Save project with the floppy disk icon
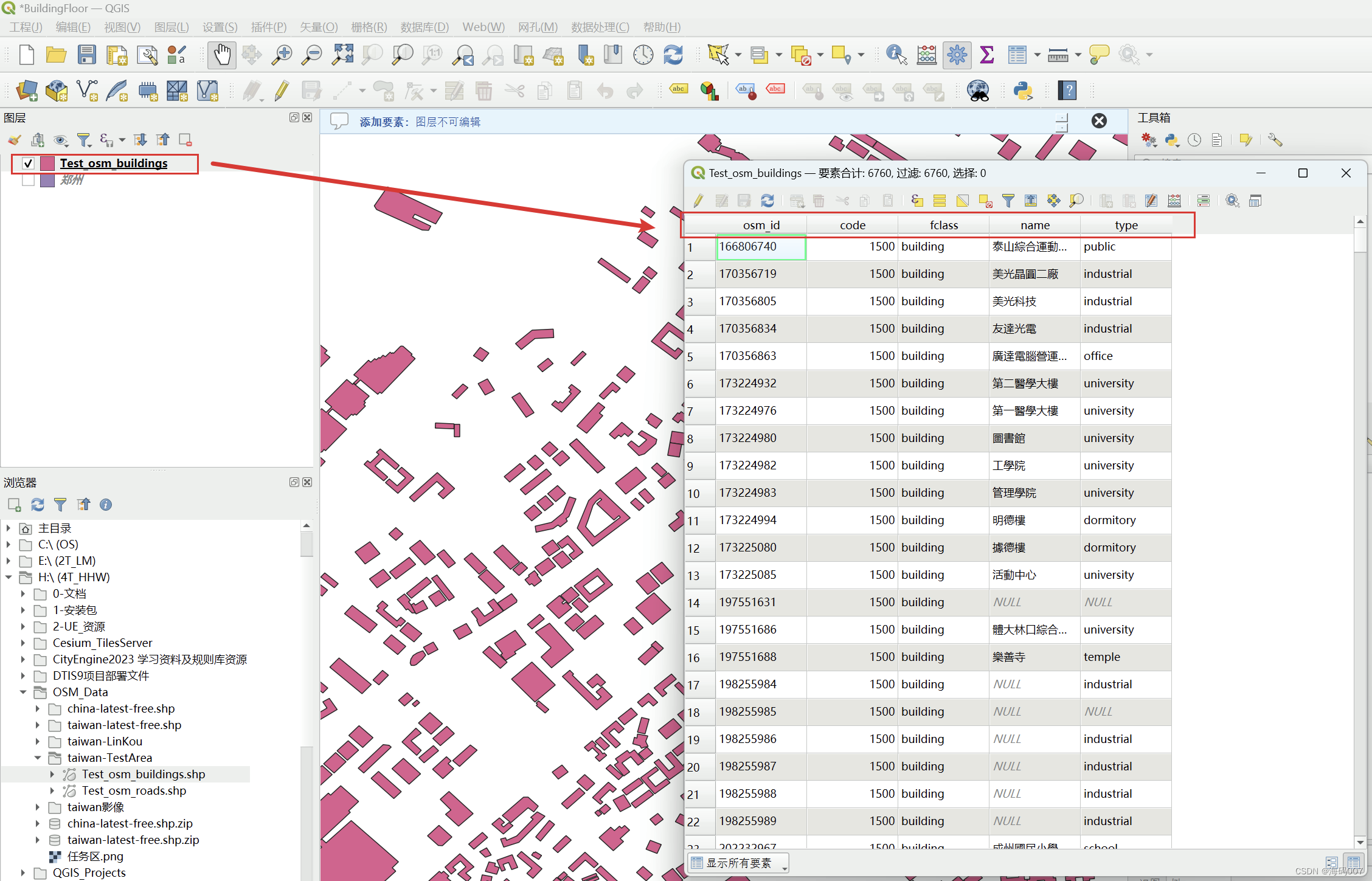The image size is (1372, 881). pyautogui.click(x=86, y=55)
